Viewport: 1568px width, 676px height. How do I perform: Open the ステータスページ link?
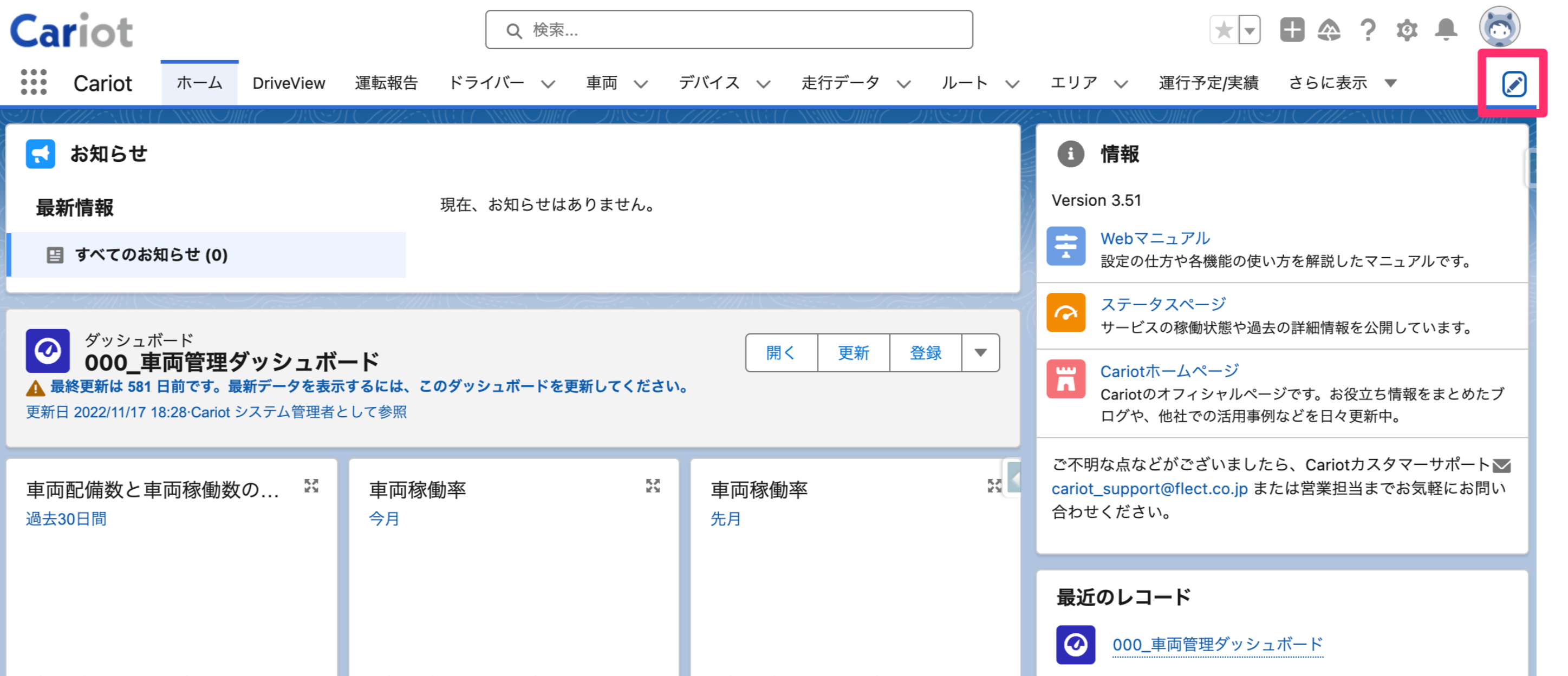tap(1163, 304)
